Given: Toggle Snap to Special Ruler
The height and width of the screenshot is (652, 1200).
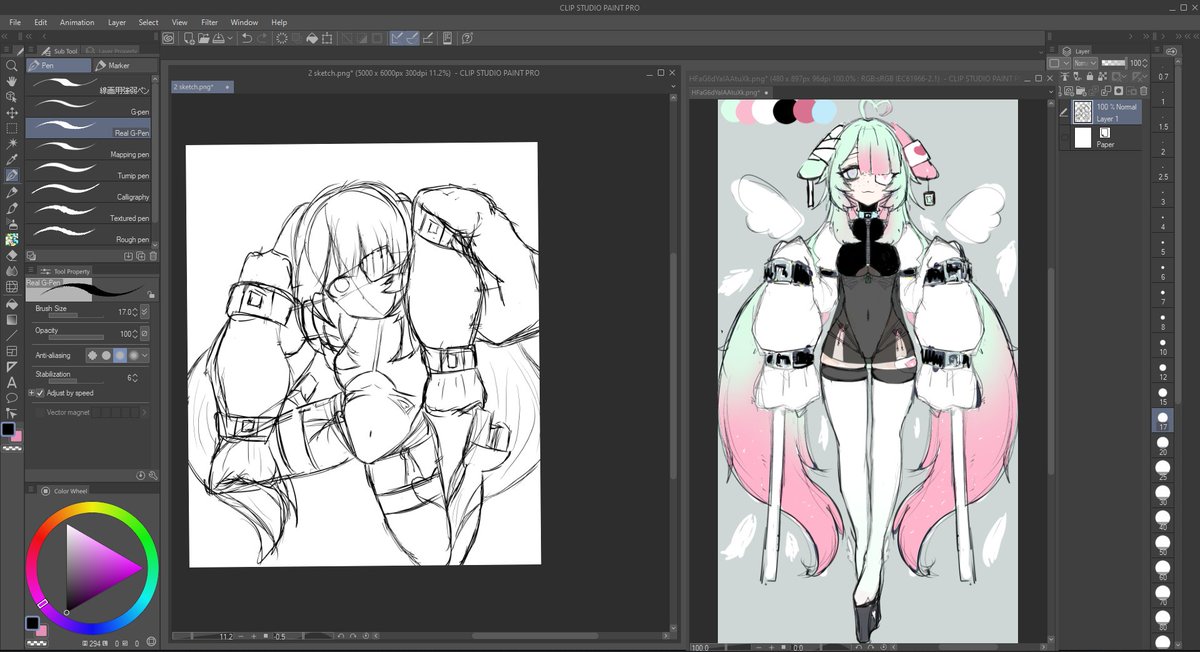Looking at the screenshot, I should coord(411,38).
